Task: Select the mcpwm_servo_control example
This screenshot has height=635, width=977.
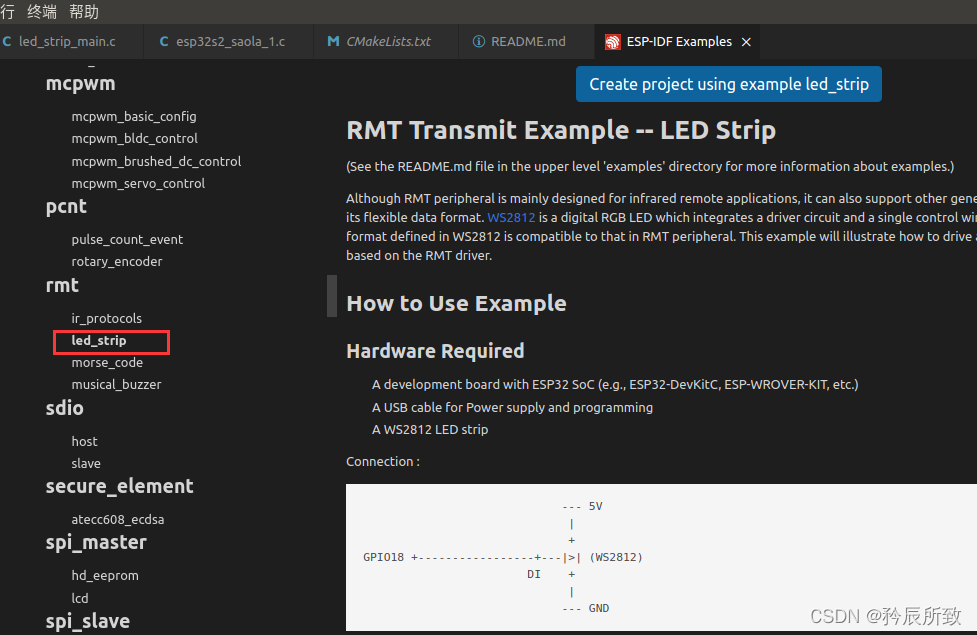Action: tap(138, 183)
